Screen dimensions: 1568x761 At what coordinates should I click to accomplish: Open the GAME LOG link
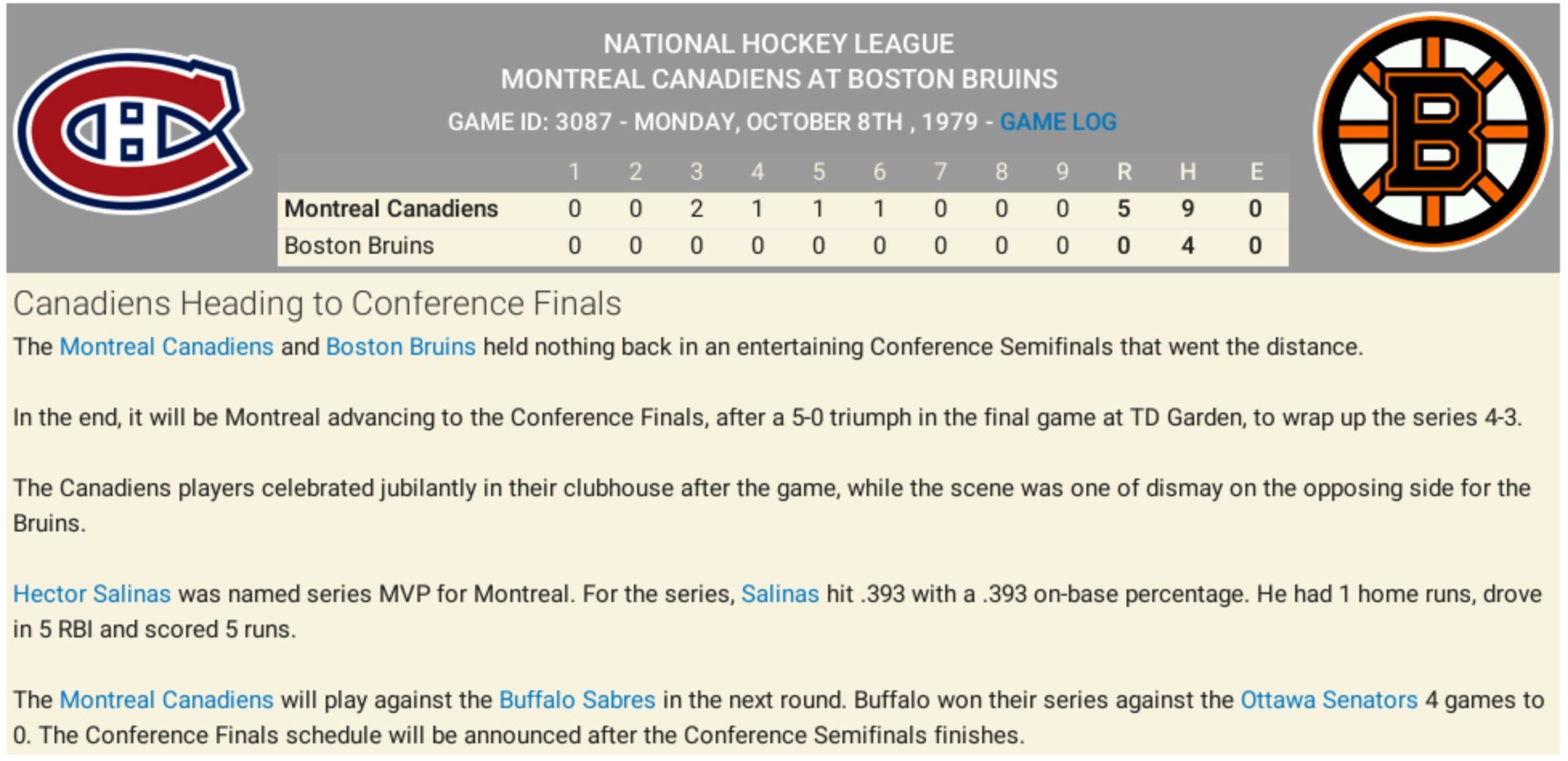[x=1058, y=122]
